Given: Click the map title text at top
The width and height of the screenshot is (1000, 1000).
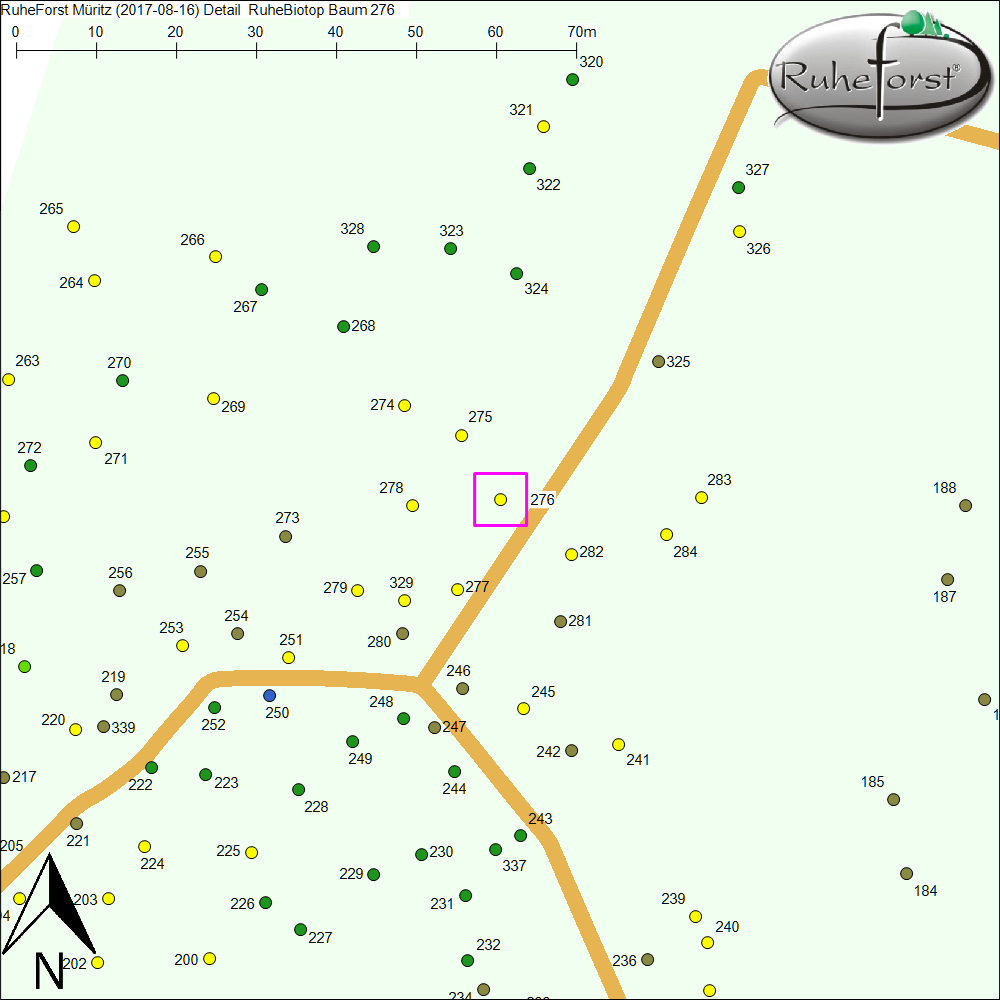Looking at the screenshot, I should tap(198, 10).
